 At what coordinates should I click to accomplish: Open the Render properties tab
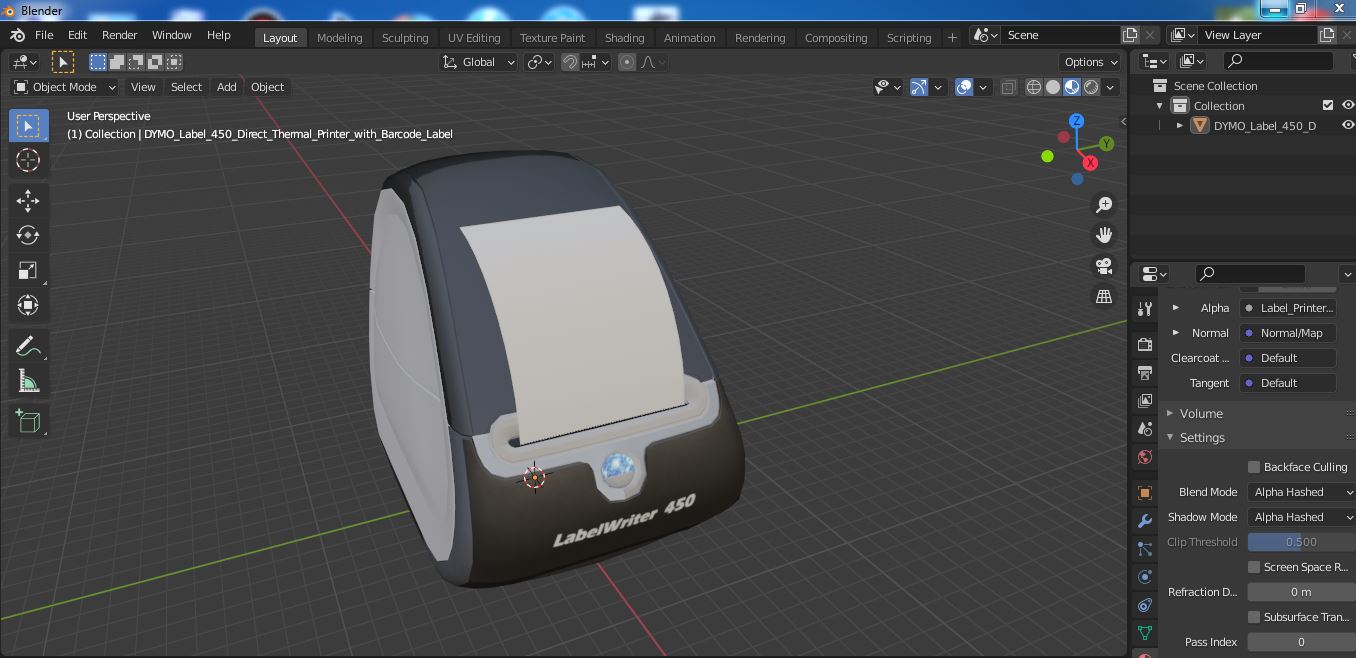(x=1145, y=344)
